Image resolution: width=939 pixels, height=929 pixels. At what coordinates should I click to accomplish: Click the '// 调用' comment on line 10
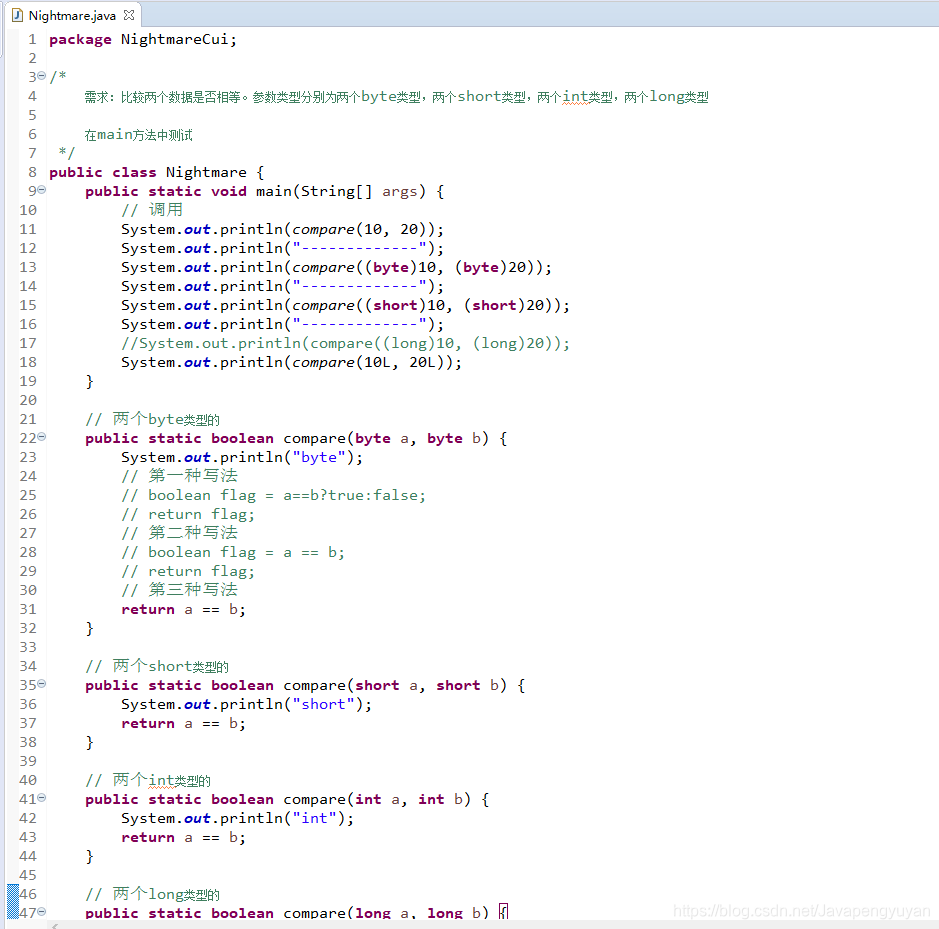tap(152, 210)
